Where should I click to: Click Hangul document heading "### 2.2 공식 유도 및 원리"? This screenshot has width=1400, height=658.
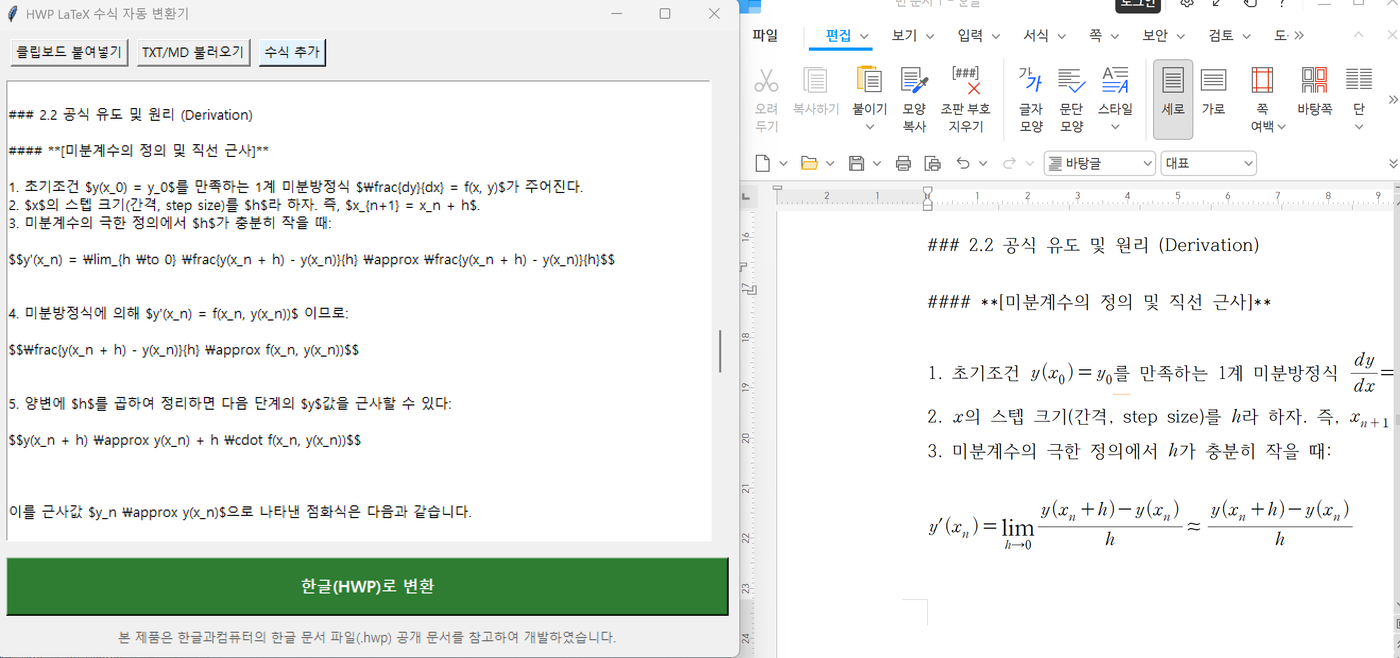click(x=1093, y=245)
